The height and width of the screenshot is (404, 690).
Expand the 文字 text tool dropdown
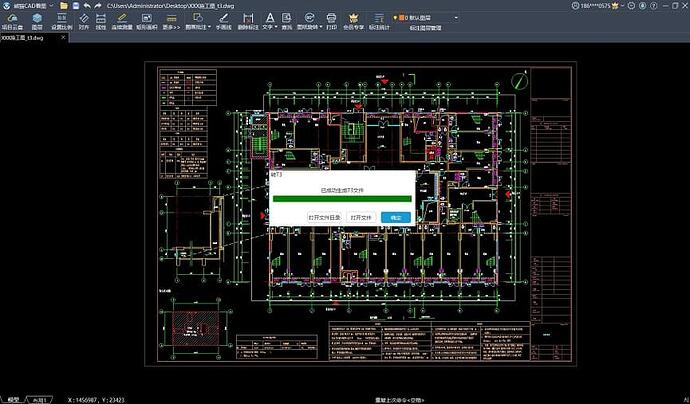[269, 21]
